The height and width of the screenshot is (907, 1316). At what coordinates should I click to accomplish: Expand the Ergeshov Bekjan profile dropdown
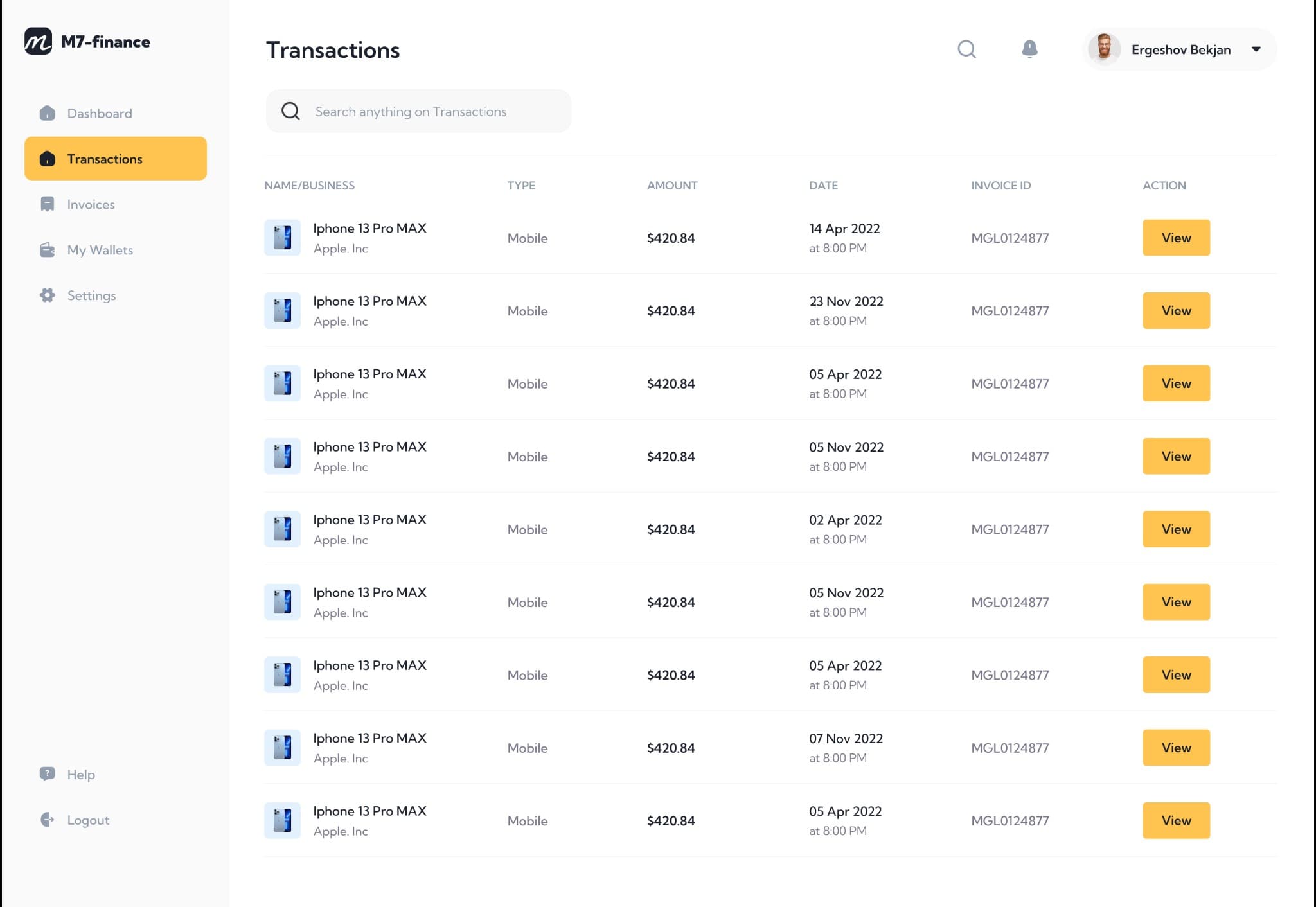click(1255, 49)
